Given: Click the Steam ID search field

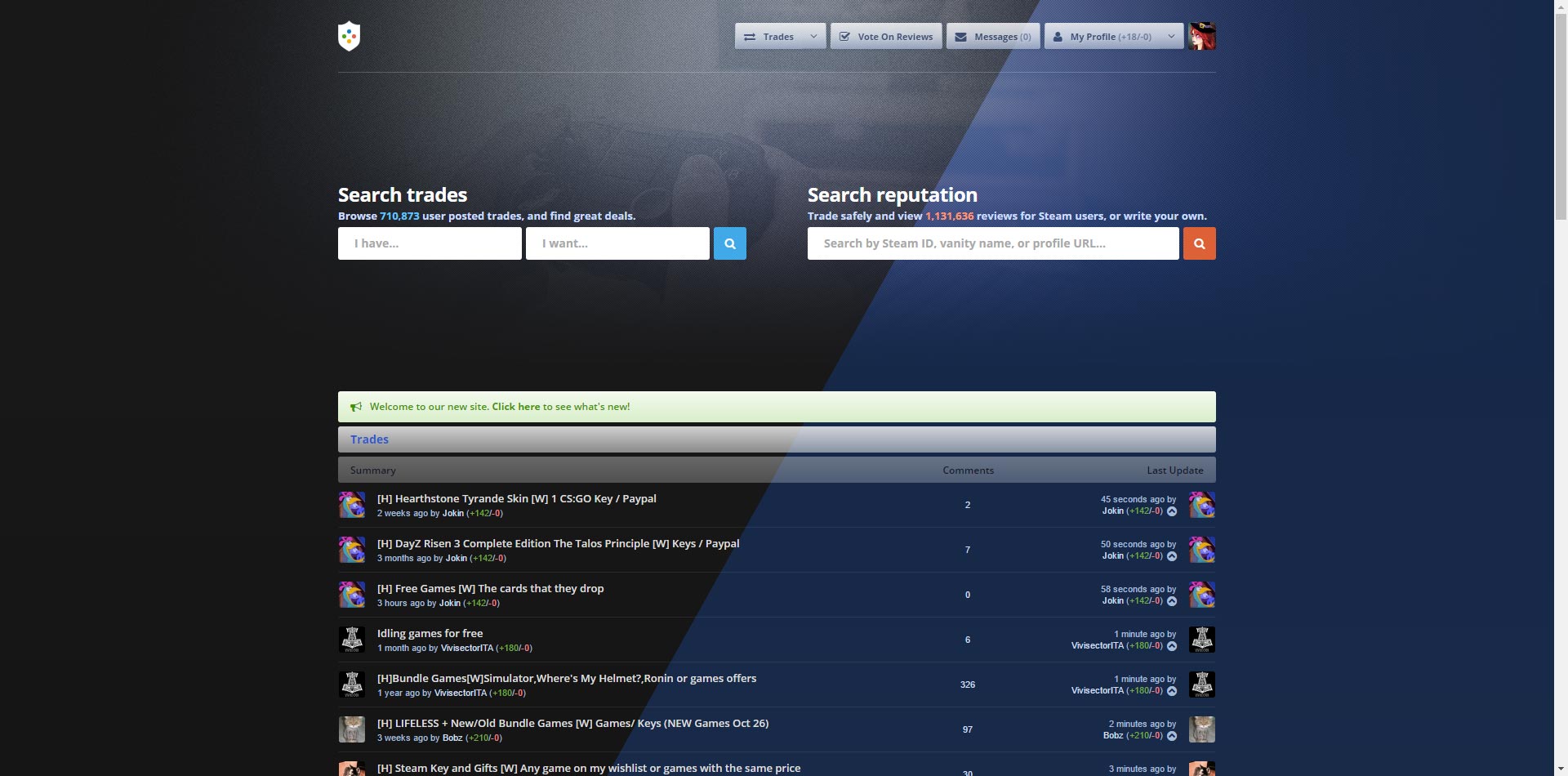Looking at the screenshot, I should point(993,243).
